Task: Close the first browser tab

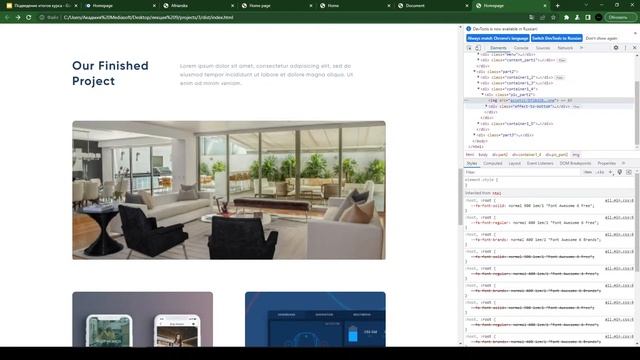Action: [76, 6]
